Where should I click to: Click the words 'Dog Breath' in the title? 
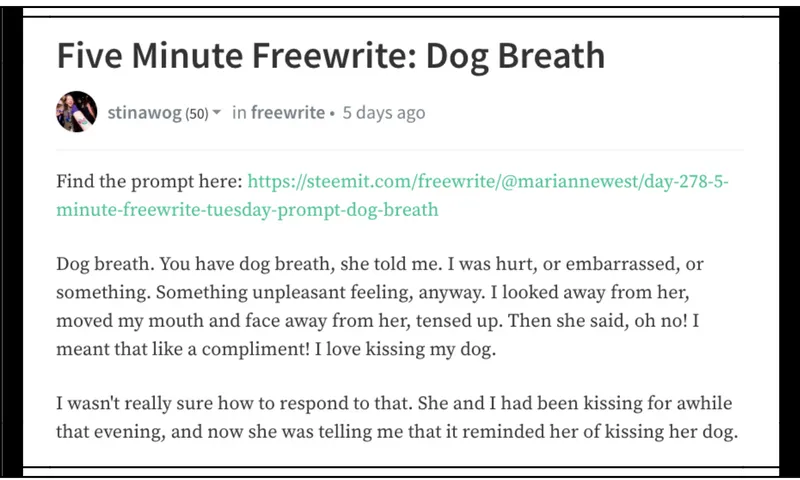[515, 56]
